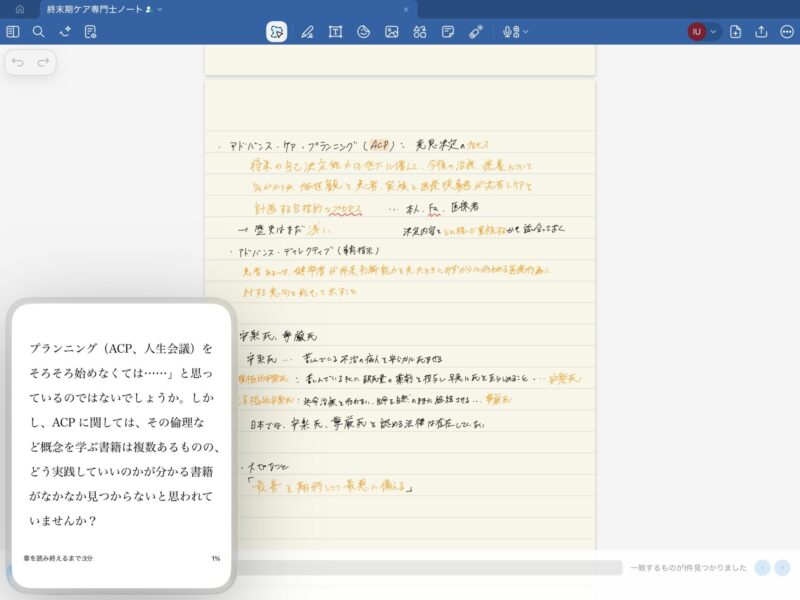The height and width of the screenshot is (600, 800).
Task: Start audio recording with the microphone
Action: 509,32
